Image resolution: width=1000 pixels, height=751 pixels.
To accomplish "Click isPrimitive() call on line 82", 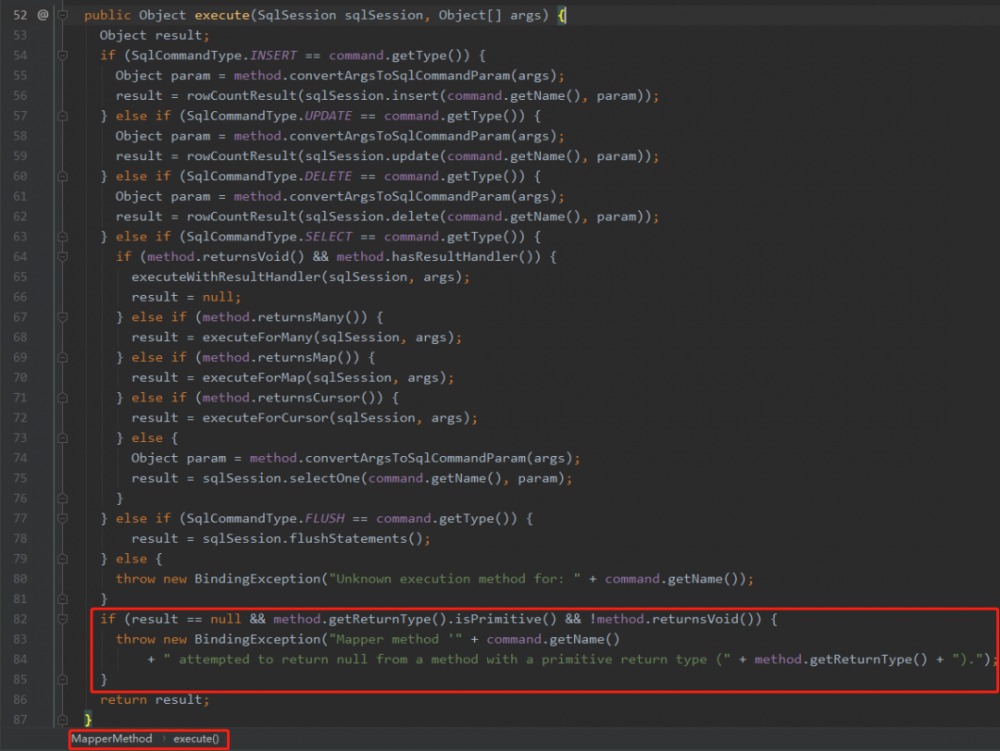I will coord(506,619).
